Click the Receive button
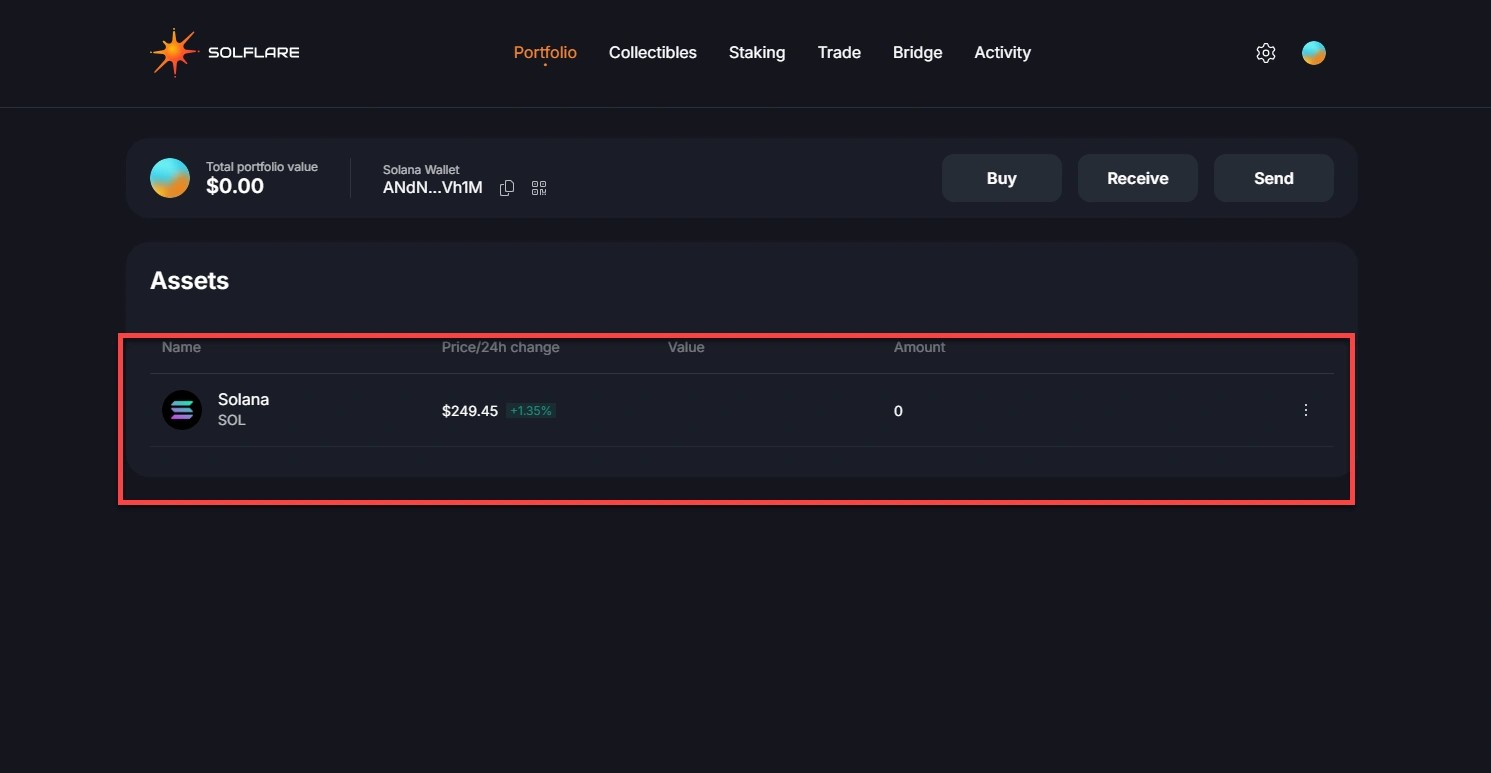This screenshot has height=773, width=1491. tap(1137, 178)
